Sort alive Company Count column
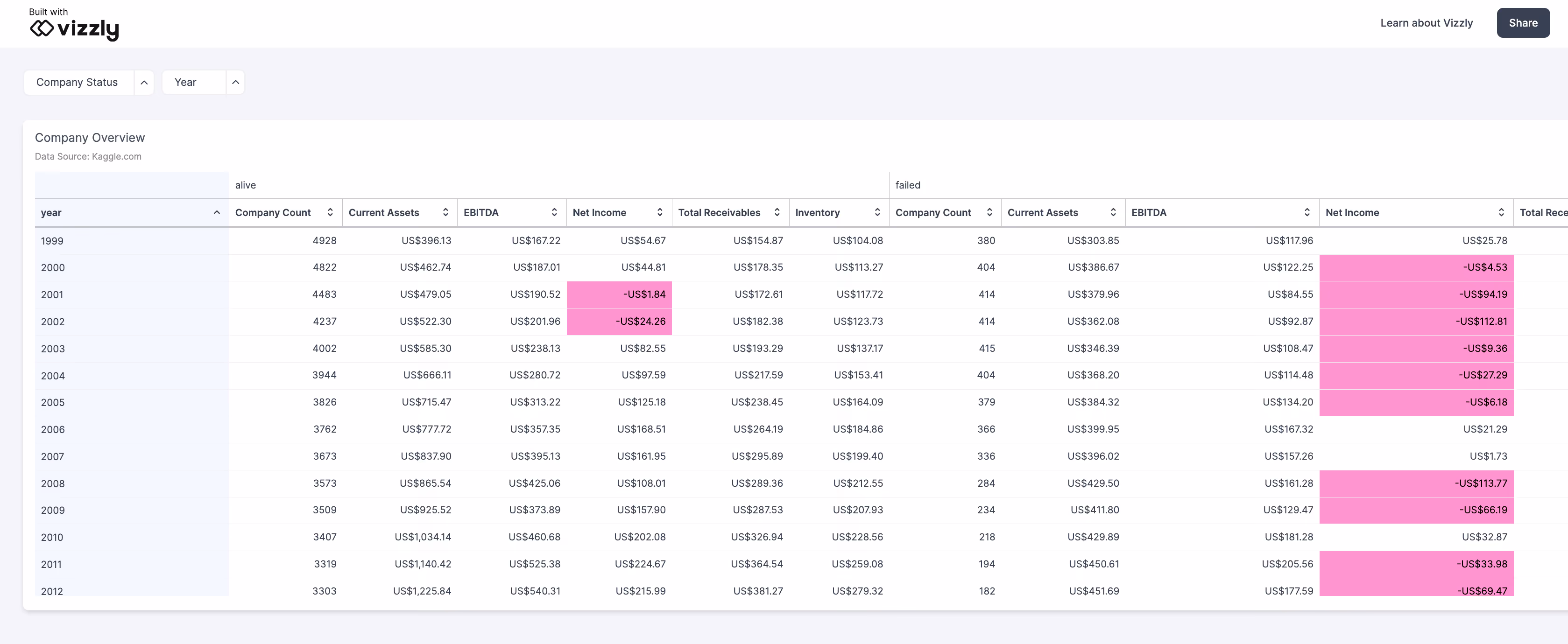This screenshot has width=1568, height=644. click(330, 212)
